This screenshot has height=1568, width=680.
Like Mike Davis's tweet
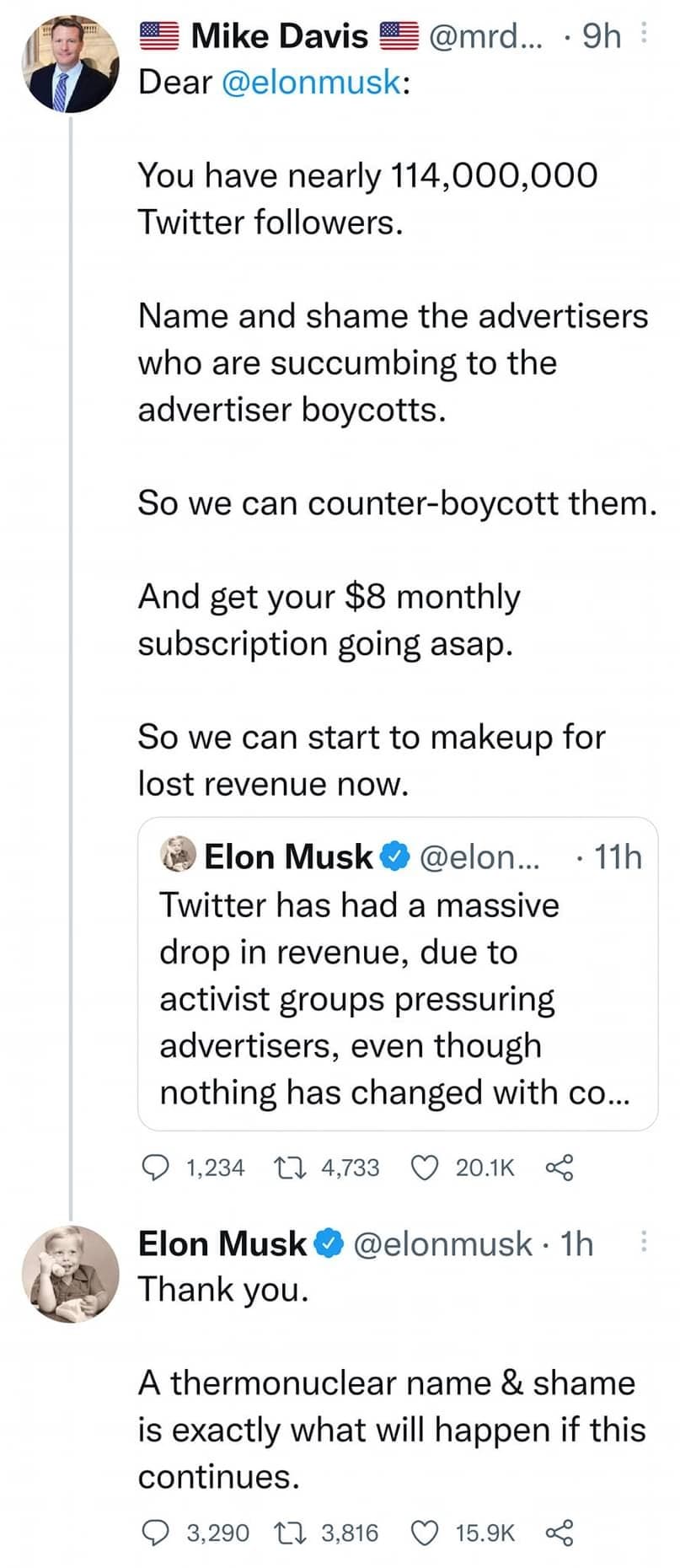[x=426, y=1168]
